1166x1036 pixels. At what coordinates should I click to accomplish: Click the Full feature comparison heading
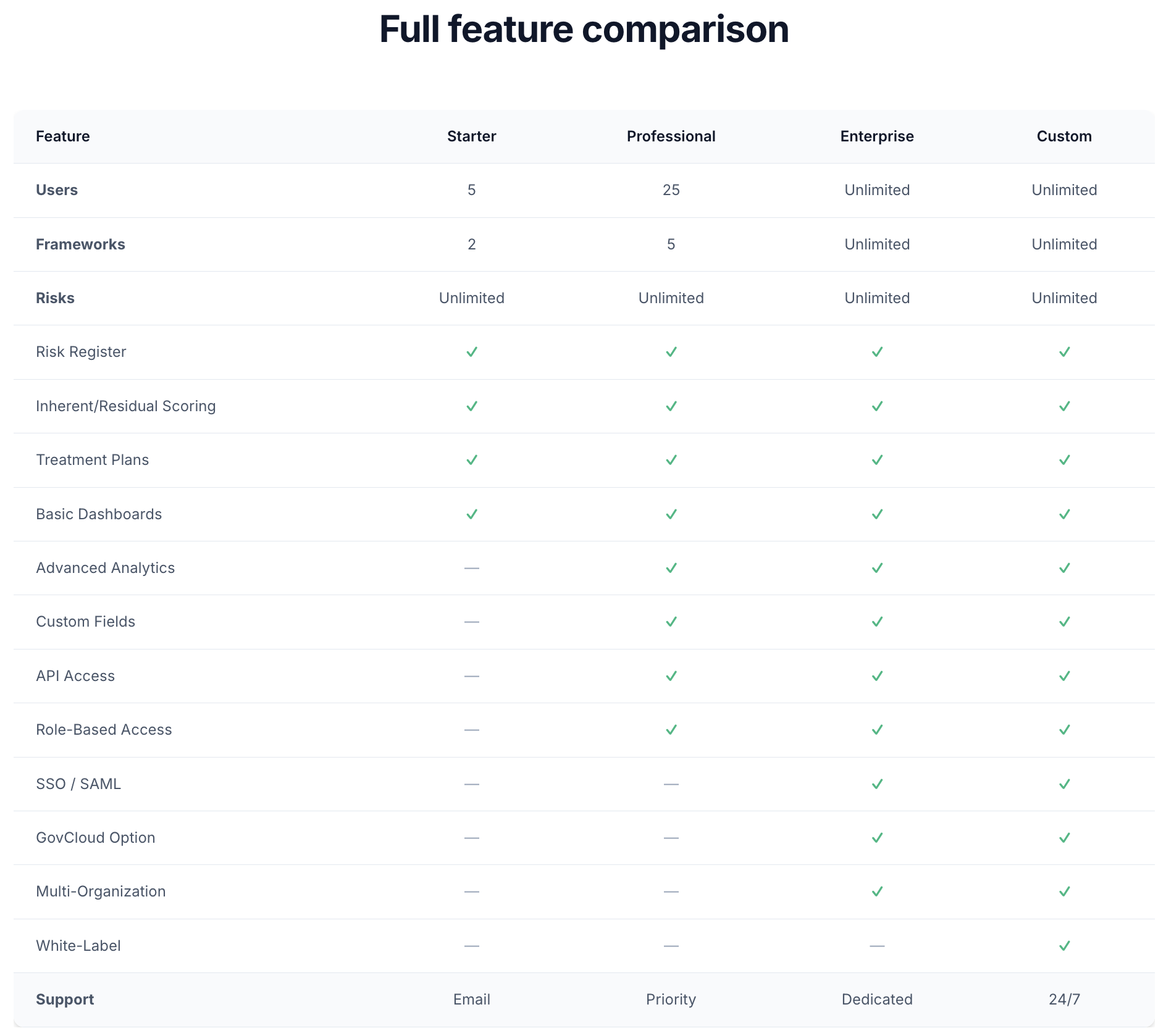[x=584, y=29]
